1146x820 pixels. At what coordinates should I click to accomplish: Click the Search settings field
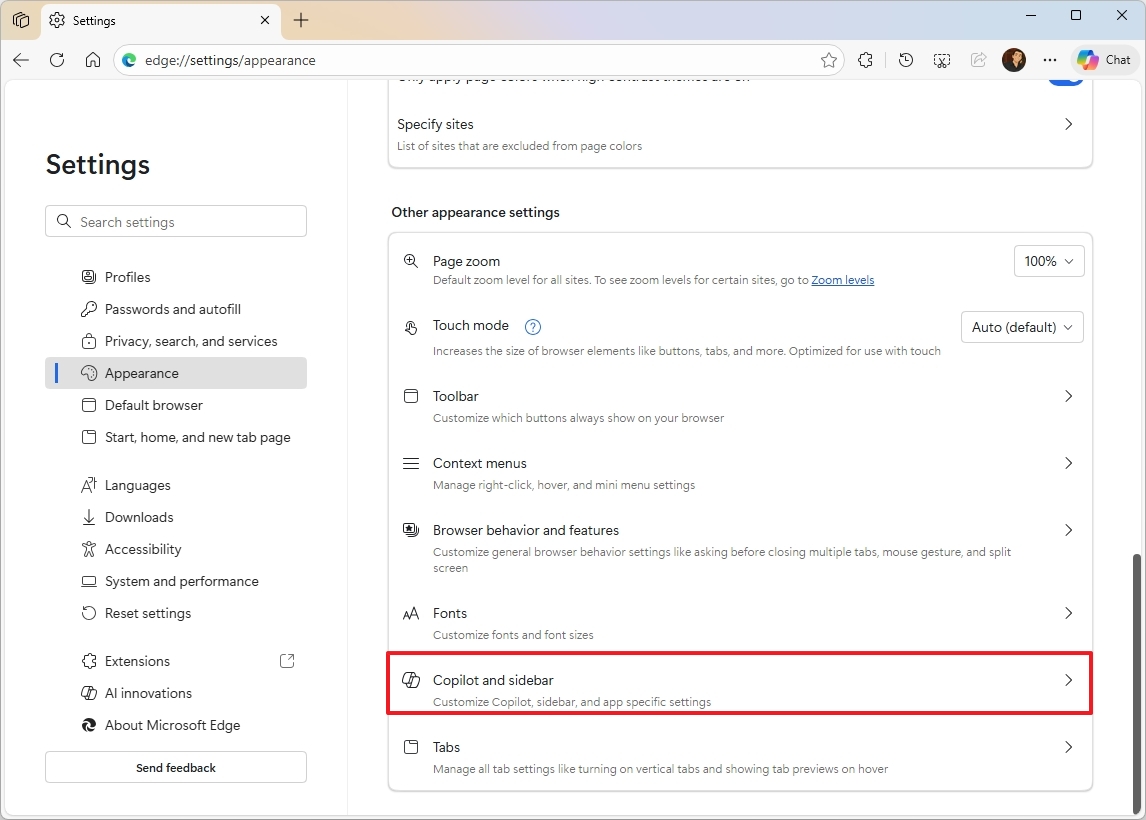(x=175, y=221)
